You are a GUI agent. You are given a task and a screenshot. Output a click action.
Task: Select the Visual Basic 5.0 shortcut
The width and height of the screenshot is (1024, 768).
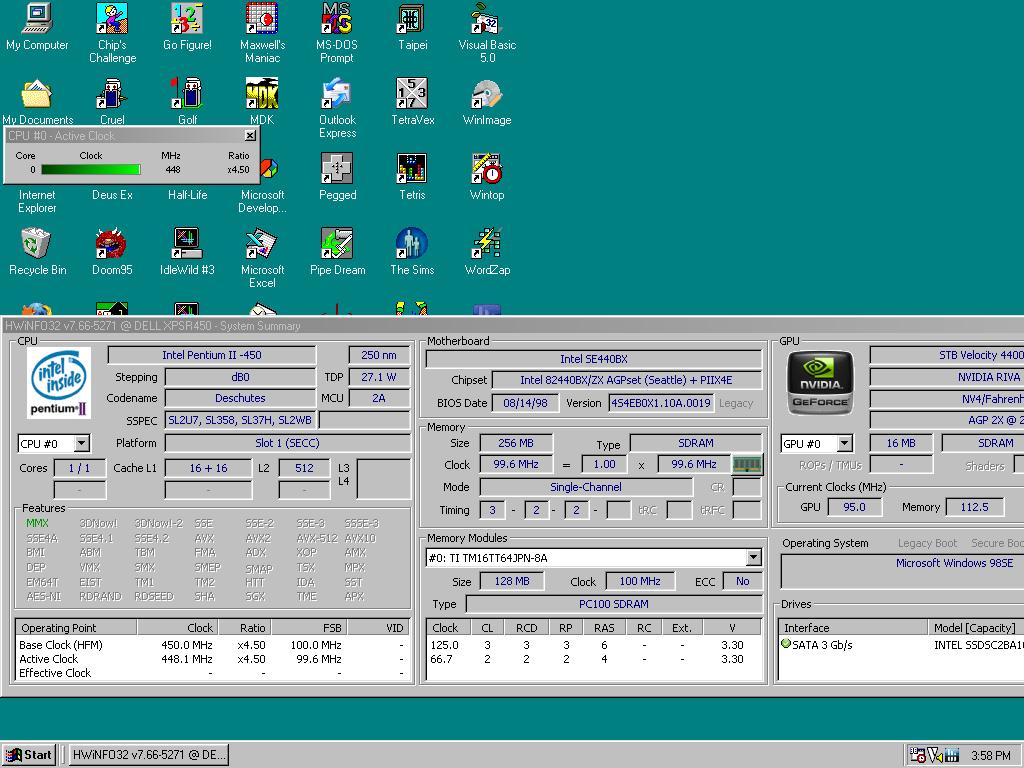(486, 20)
